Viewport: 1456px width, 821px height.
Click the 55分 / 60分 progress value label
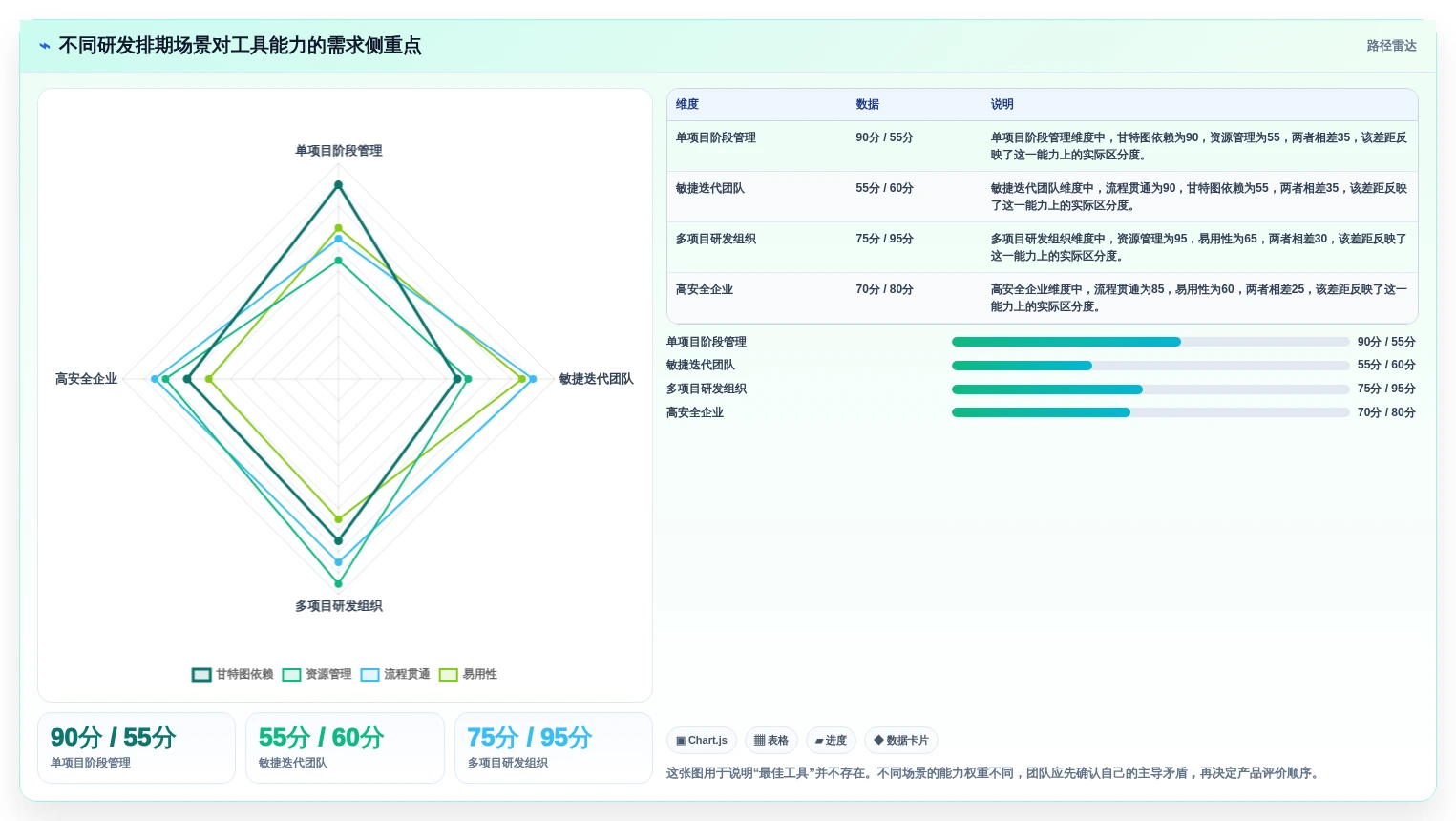click(x=1386, y=365)
